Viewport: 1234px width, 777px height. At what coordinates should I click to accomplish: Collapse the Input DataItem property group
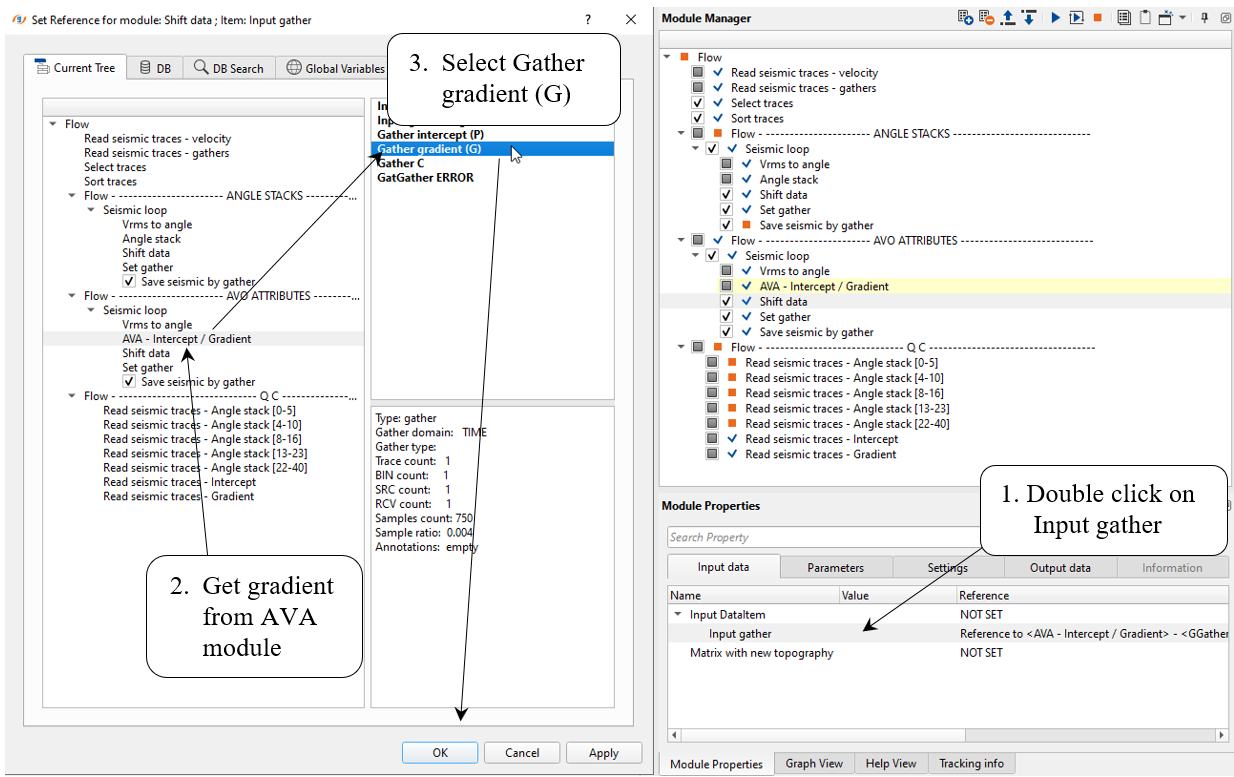pyautogui.click(x=679, y=615)
